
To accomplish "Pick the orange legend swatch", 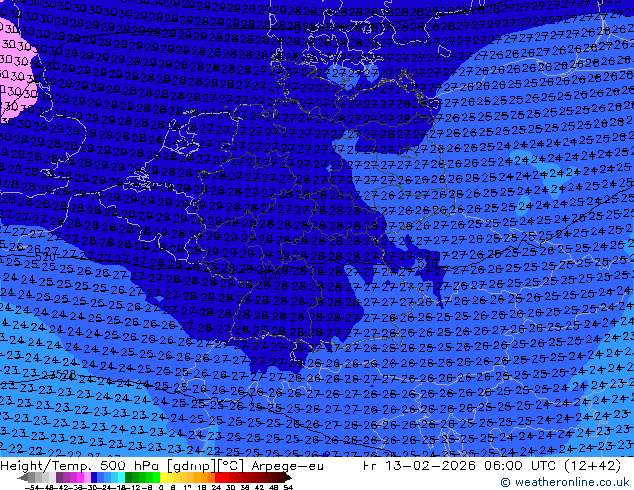I will [x=205, y=477].
